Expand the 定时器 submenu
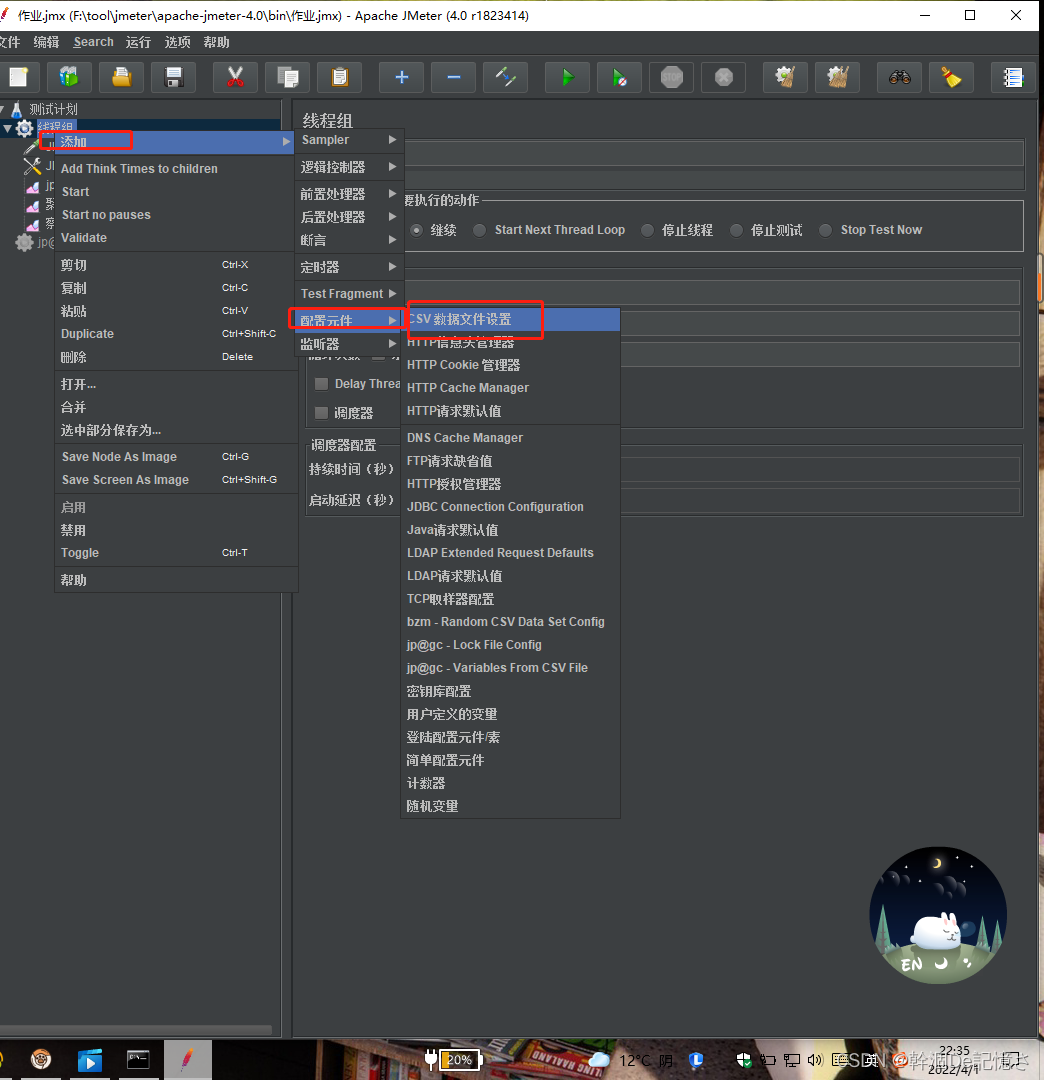This screenshot has width=1044, height=1080. click(x=349, y=267)
